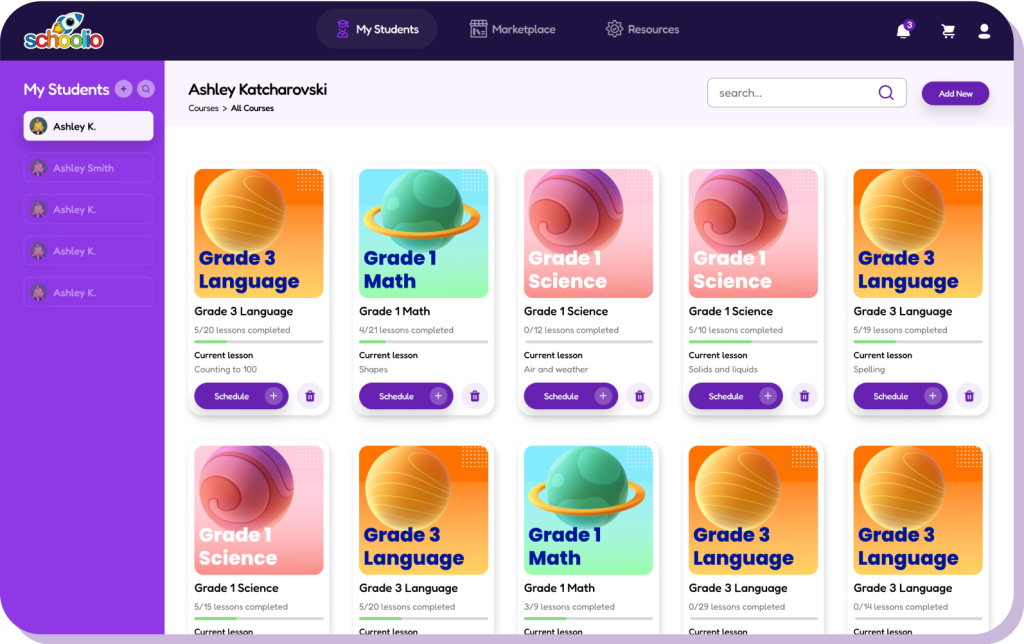Click the 'Spelling' current lesson text
Screen dimensions: 1024x644
point(869,370)
